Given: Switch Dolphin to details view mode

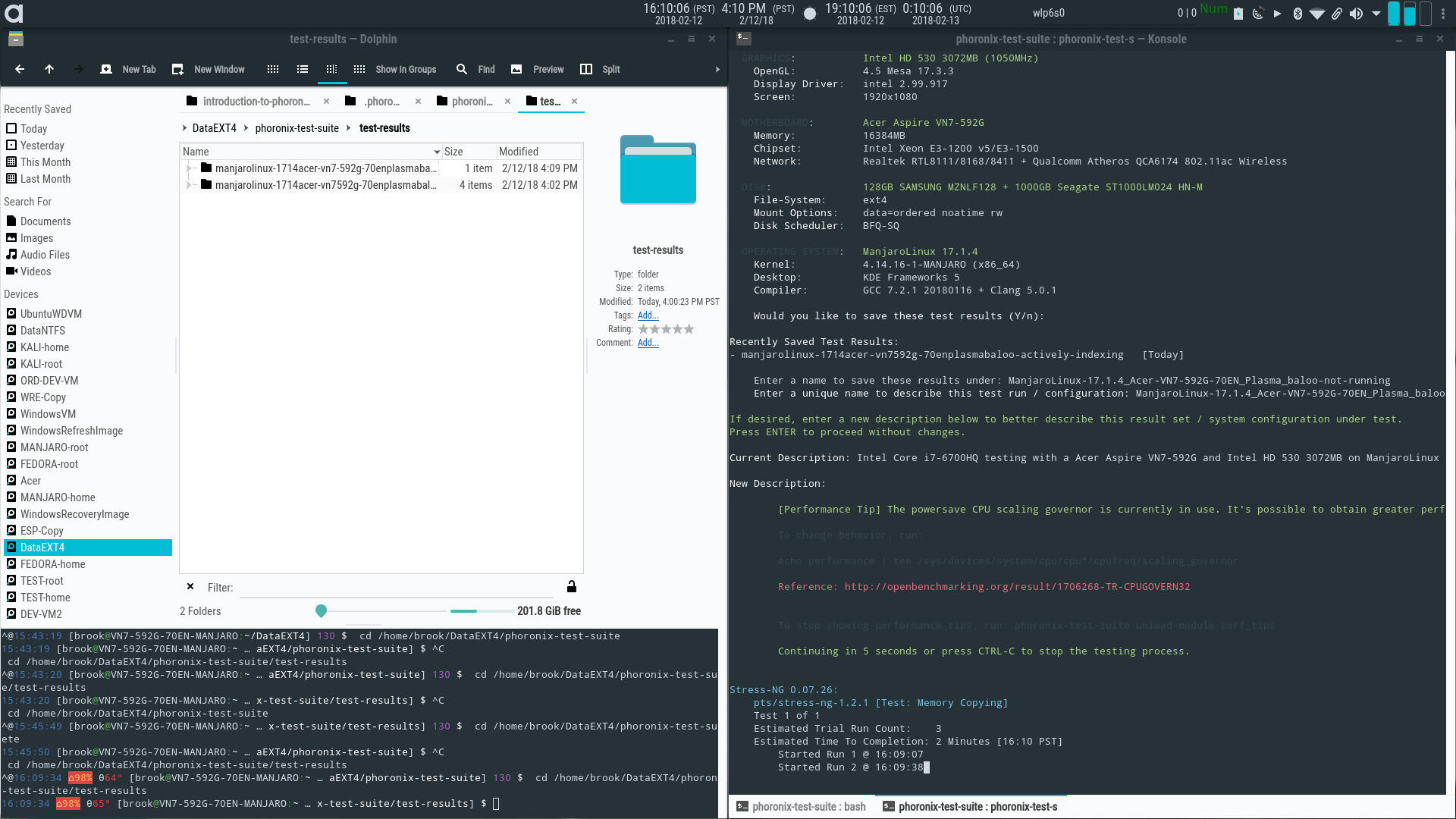Looking at the screenshot, I should tap(331, 69).
